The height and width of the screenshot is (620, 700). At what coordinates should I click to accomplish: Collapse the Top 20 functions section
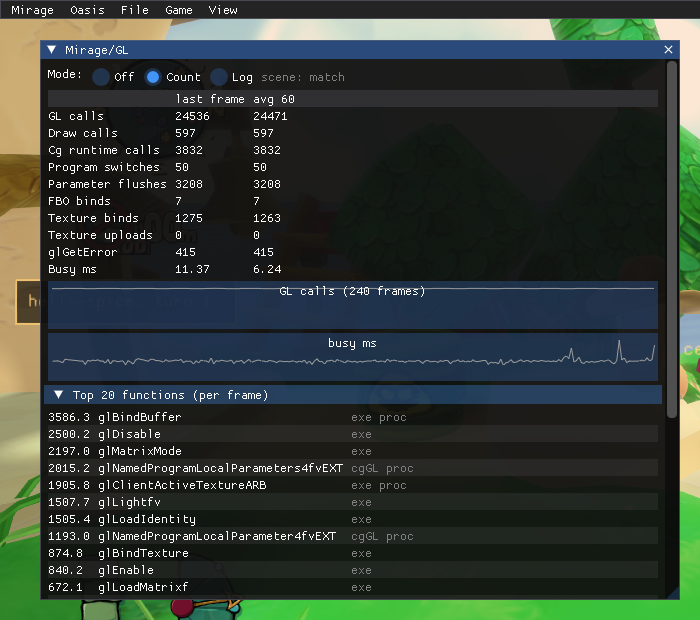[58, 395]
